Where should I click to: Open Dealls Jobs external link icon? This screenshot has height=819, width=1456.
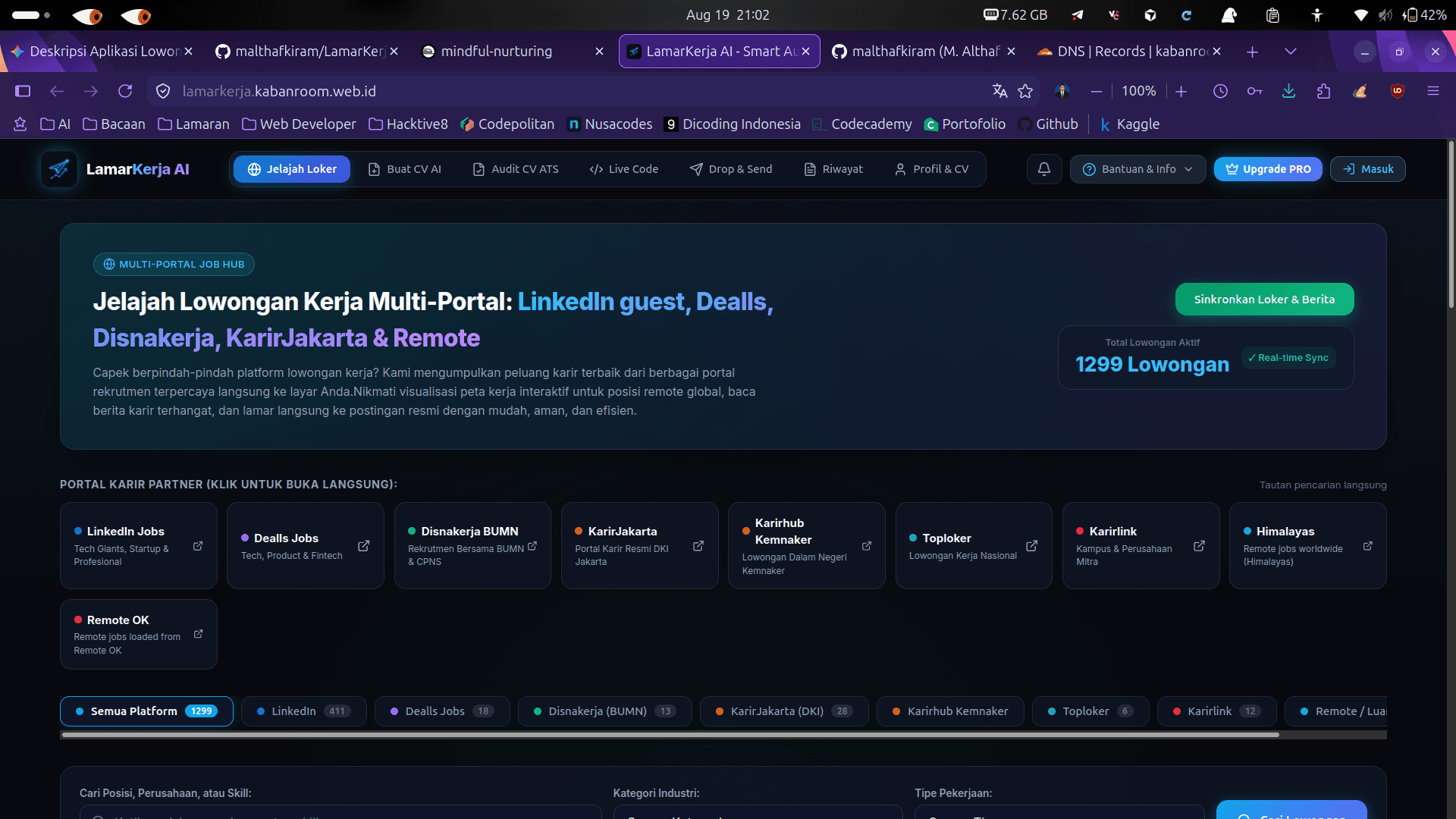coord(364,546)
